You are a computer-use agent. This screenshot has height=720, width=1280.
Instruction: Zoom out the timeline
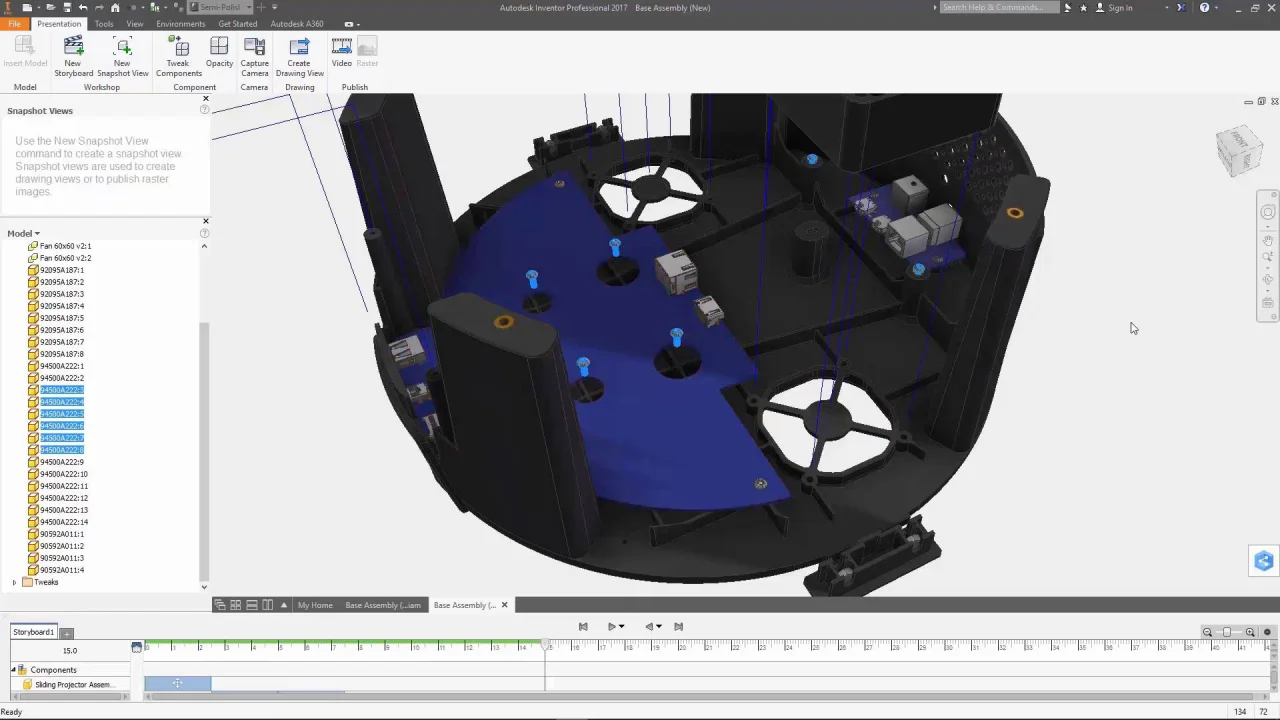click(1207, 632)
